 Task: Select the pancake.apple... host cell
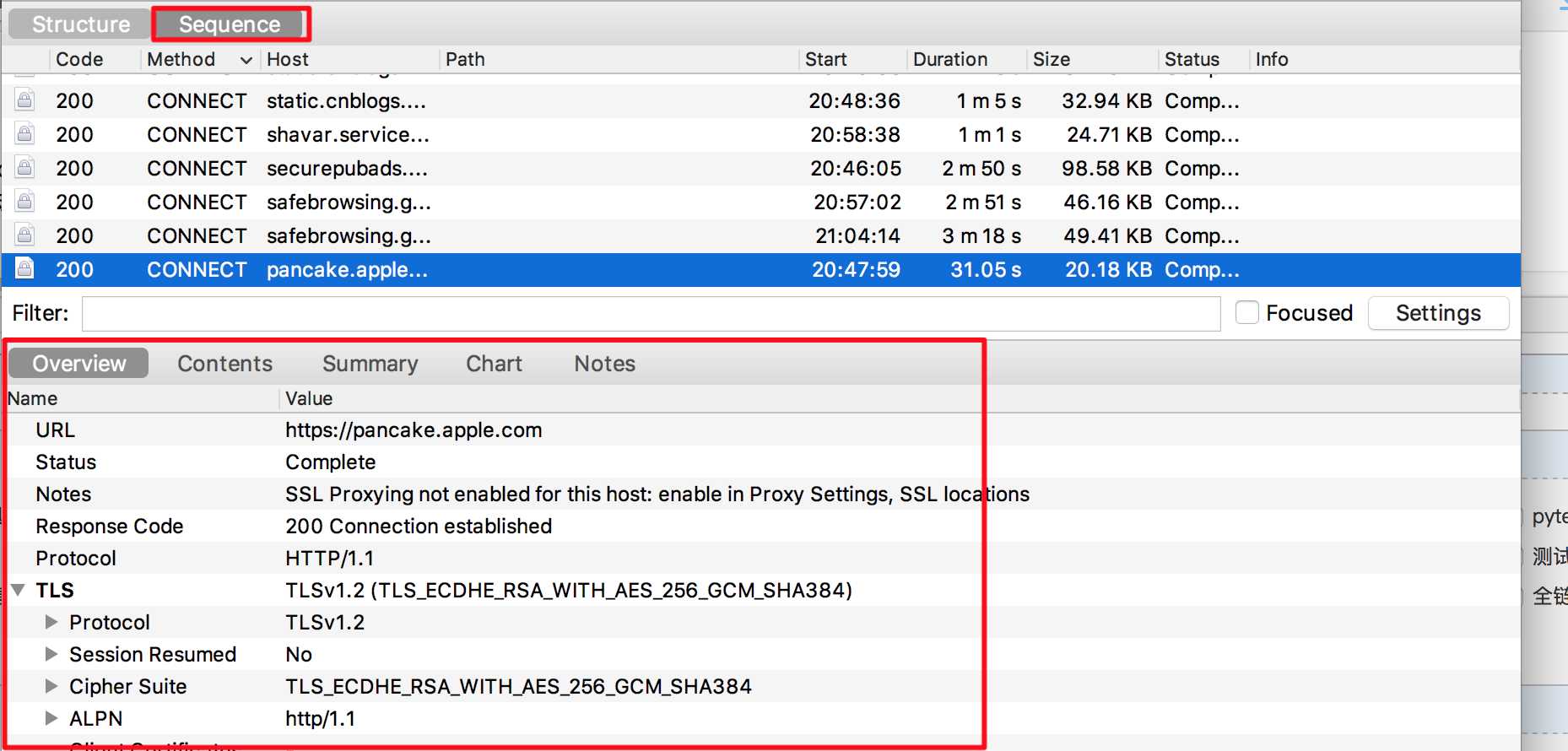coord(348,269)
